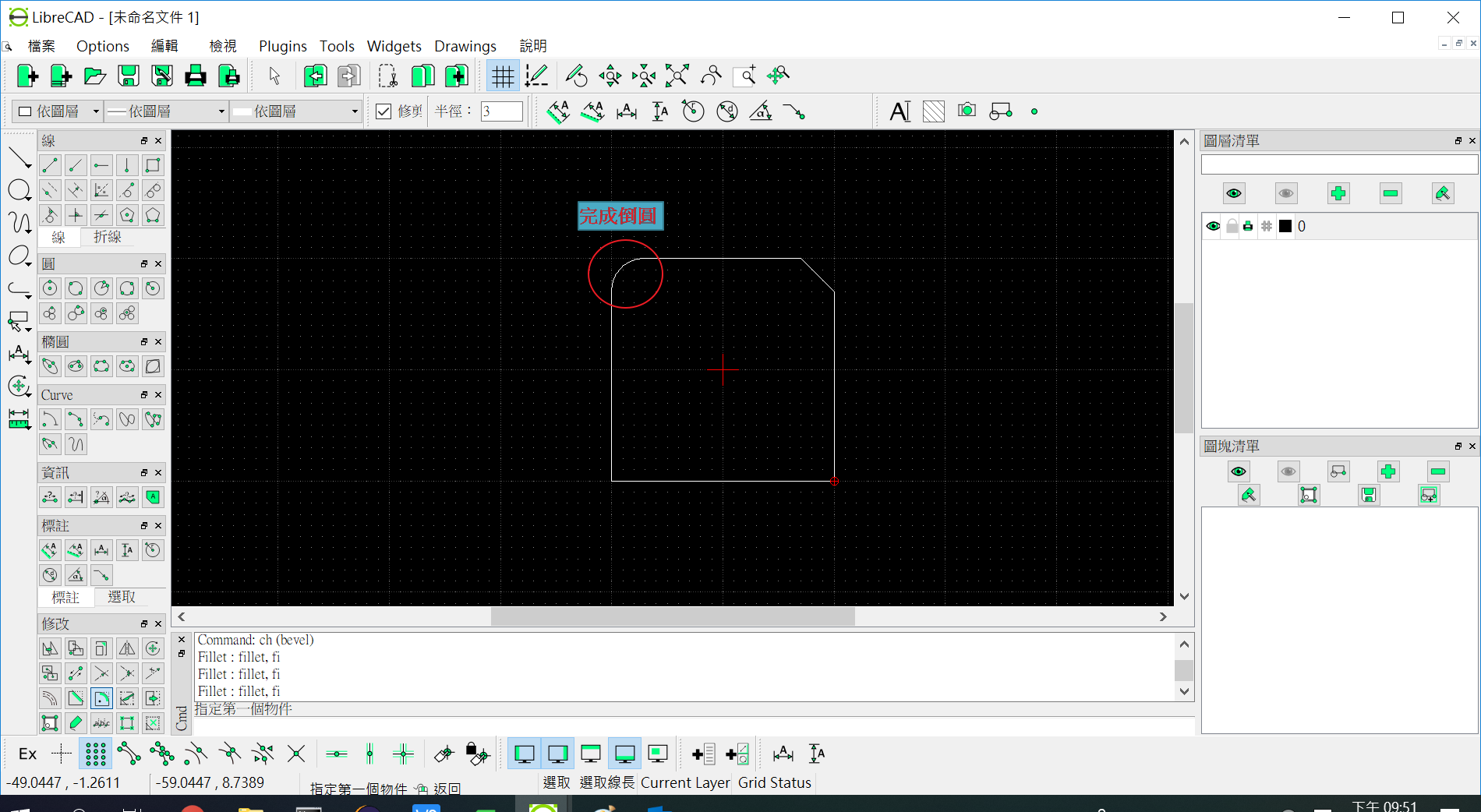1481x812 pixels.
Task: Click the Print icon
Action: click(x=196, y=76)
